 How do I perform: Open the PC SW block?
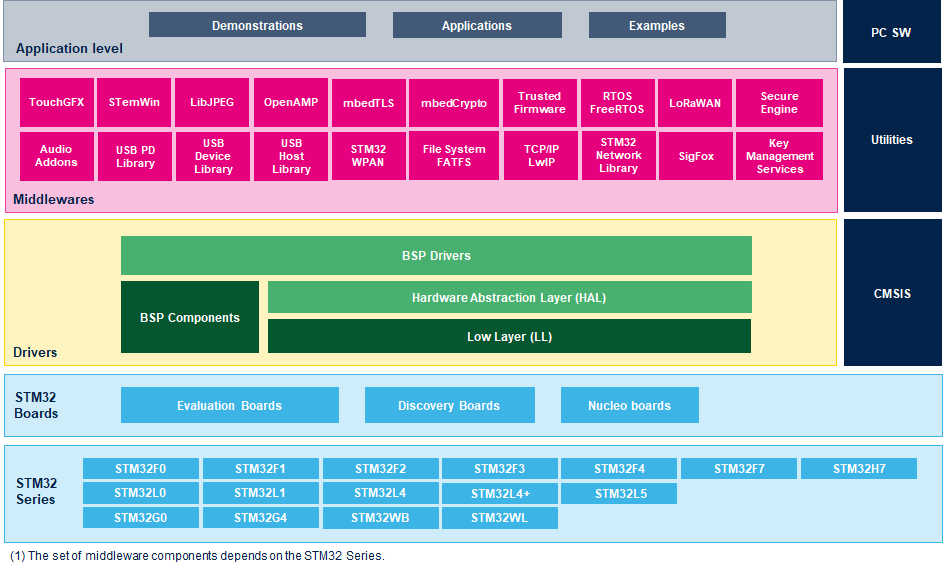pos(891,32)
